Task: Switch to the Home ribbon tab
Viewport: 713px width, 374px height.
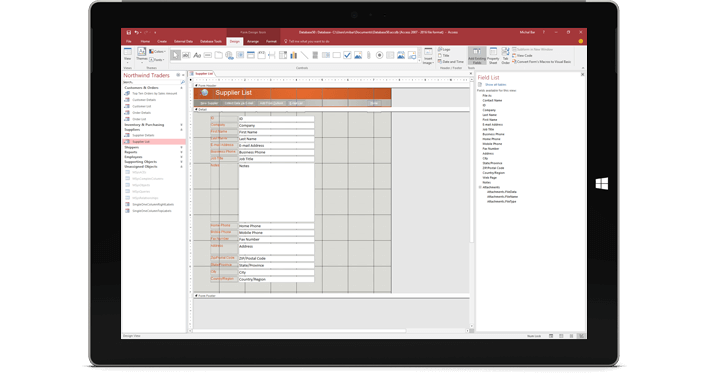Action: (145, 41)
